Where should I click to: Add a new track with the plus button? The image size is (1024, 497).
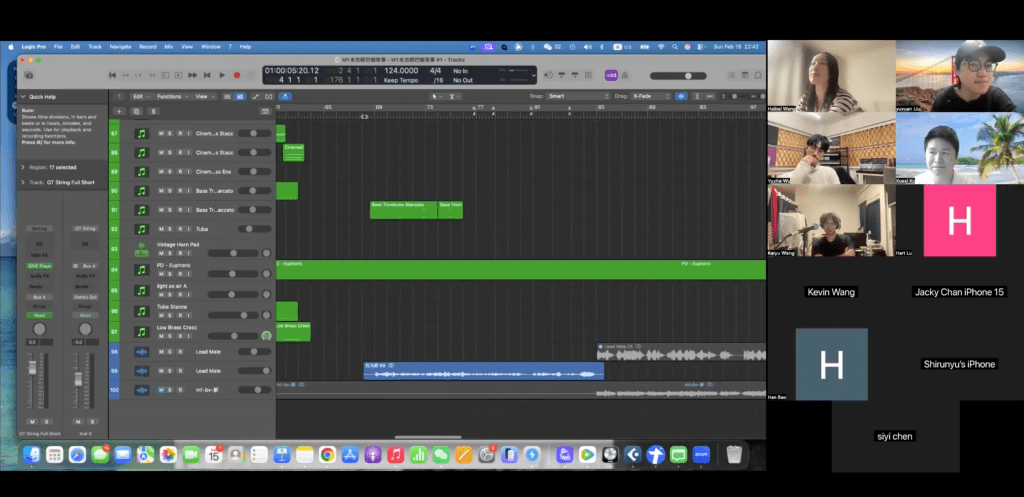[x=120, y=112]
